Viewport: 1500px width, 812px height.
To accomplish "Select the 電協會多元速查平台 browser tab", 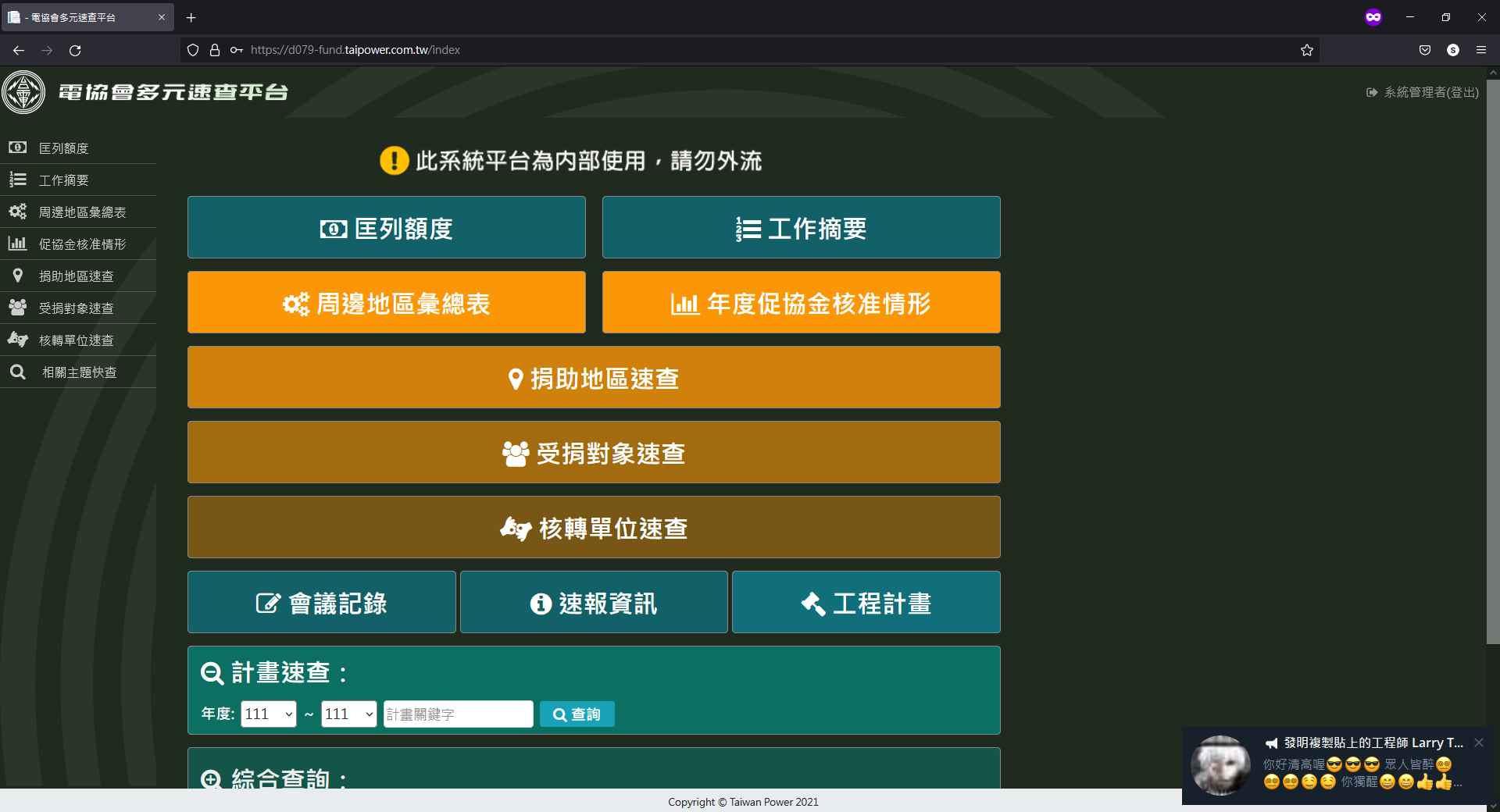I will (x=87, y=17).
